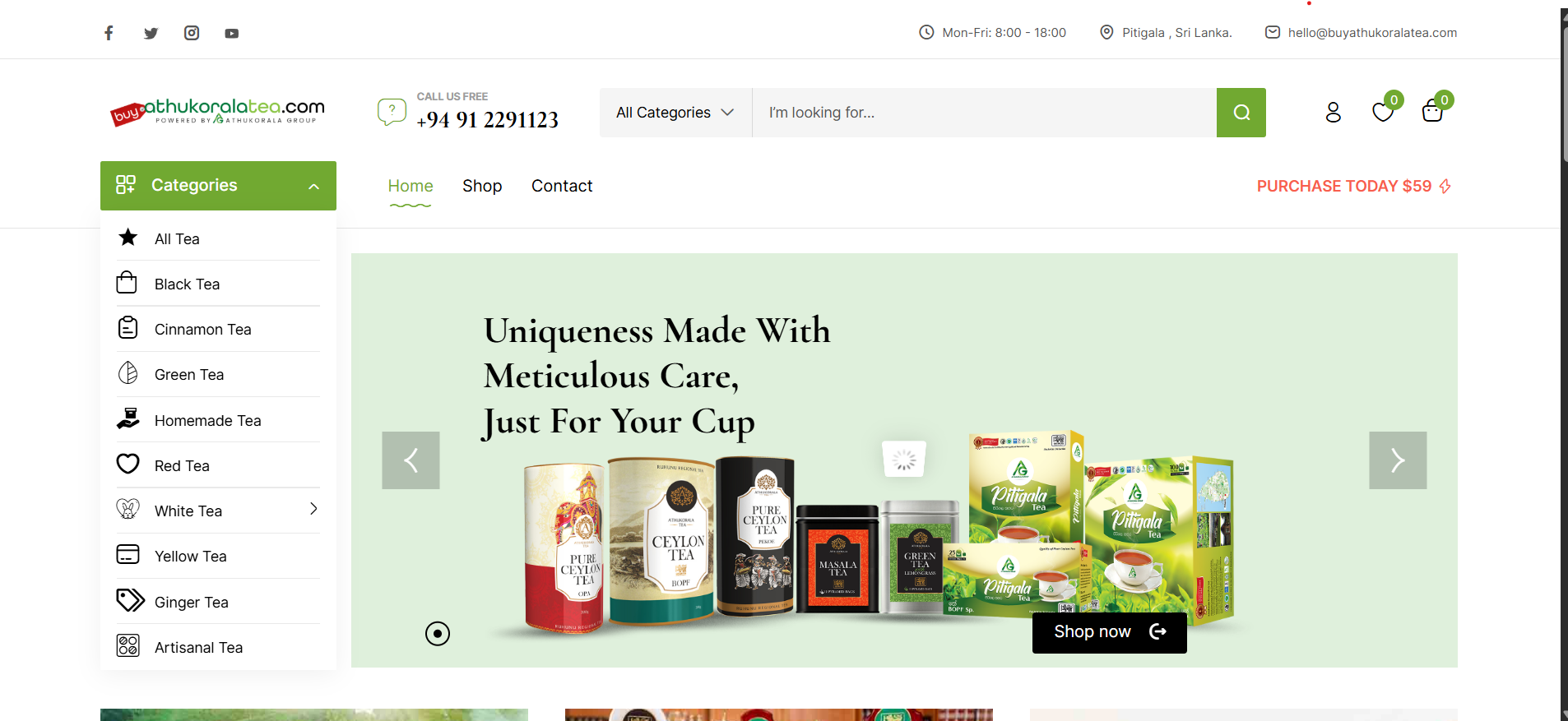Open the user account icon
Image resolution: width=1568 pixels, height=721 pixels.
click(x=1333, y=113)
